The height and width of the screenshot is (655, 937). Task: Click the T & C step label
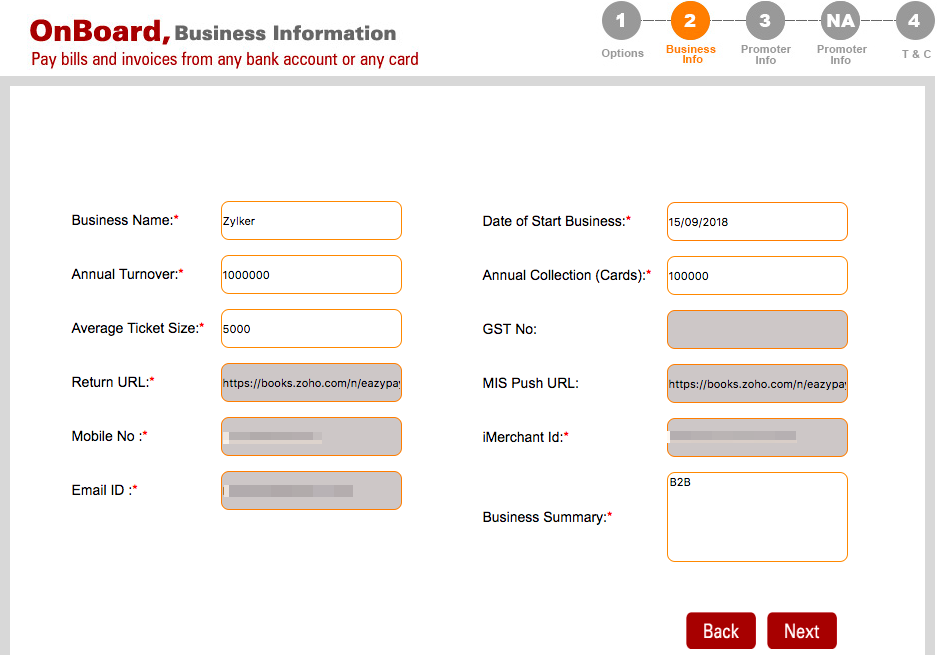click(915, 54)
